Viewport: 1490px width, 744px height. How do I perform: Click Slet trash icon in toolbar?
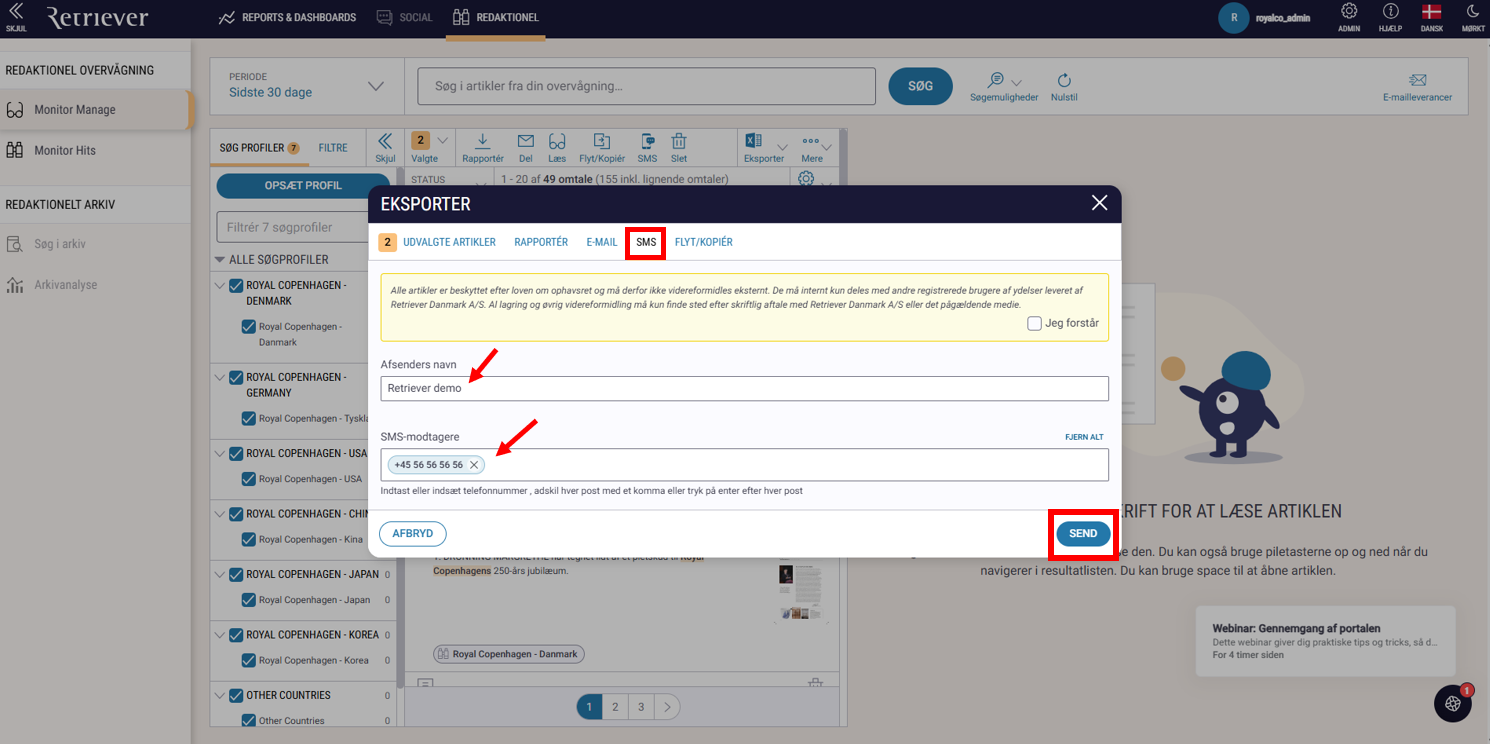click(679, 141)
